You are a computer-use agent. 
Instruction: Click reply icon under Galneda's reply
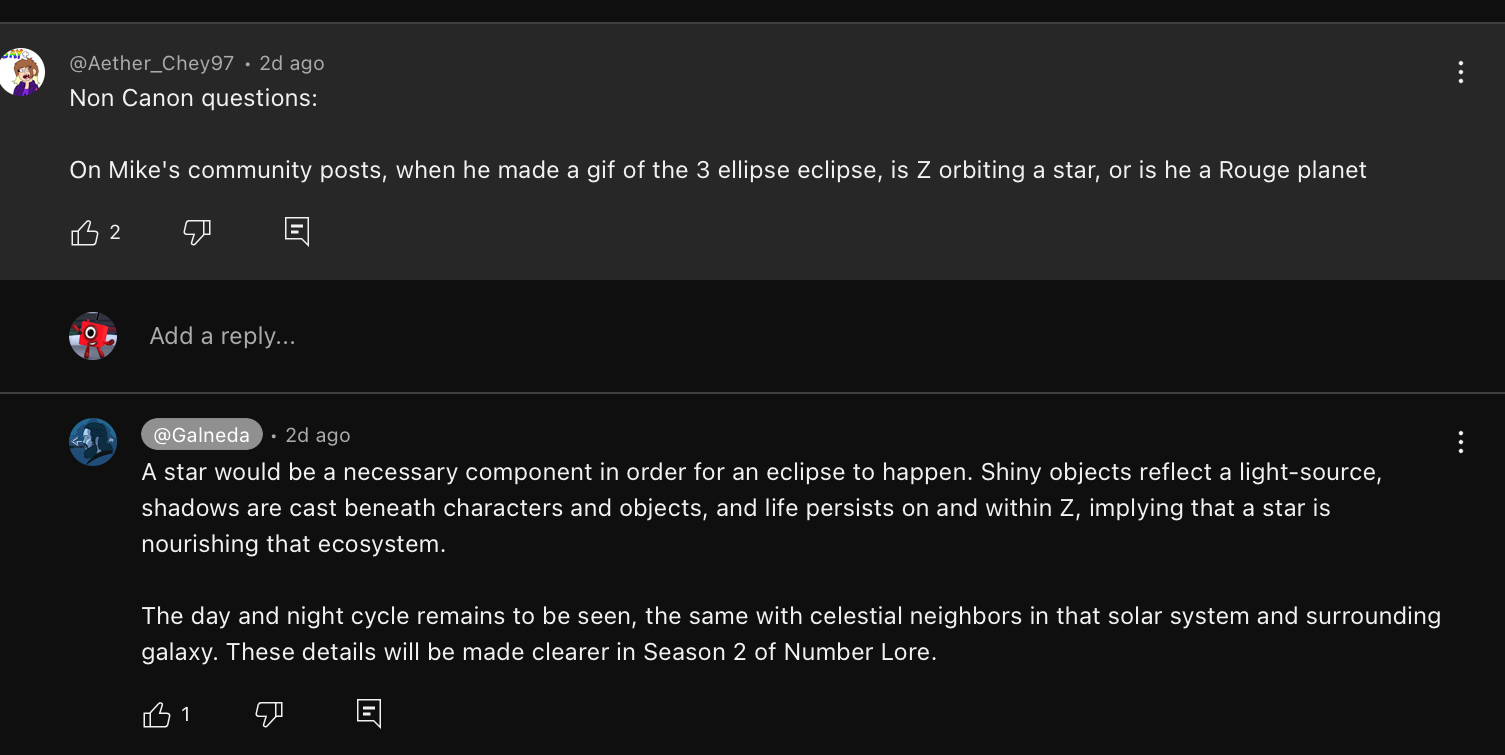369,713
